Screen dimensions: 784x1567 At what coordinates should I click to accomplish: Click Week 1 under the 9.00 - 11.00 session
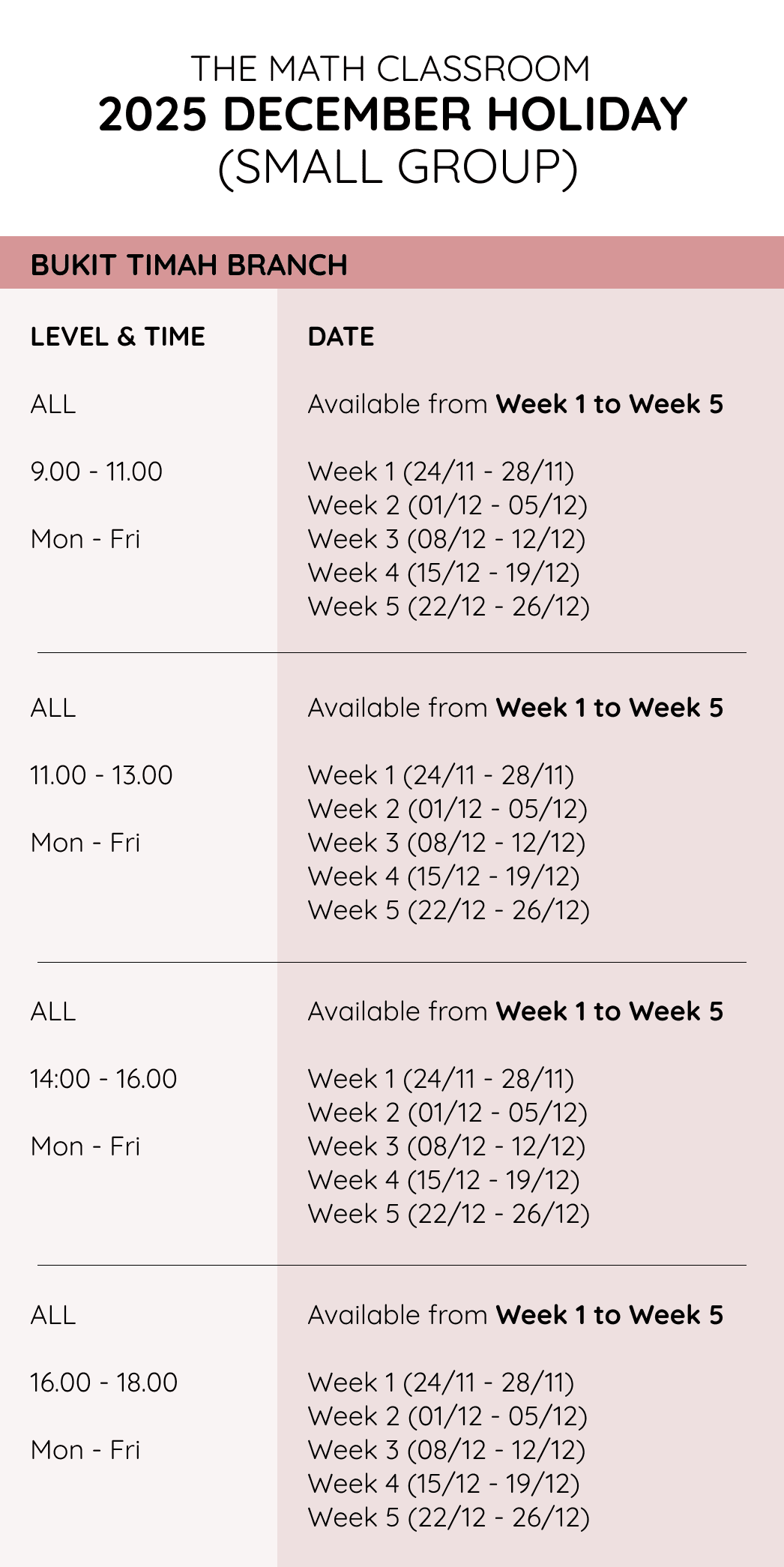pyautogui.click(x=441, y=472)
